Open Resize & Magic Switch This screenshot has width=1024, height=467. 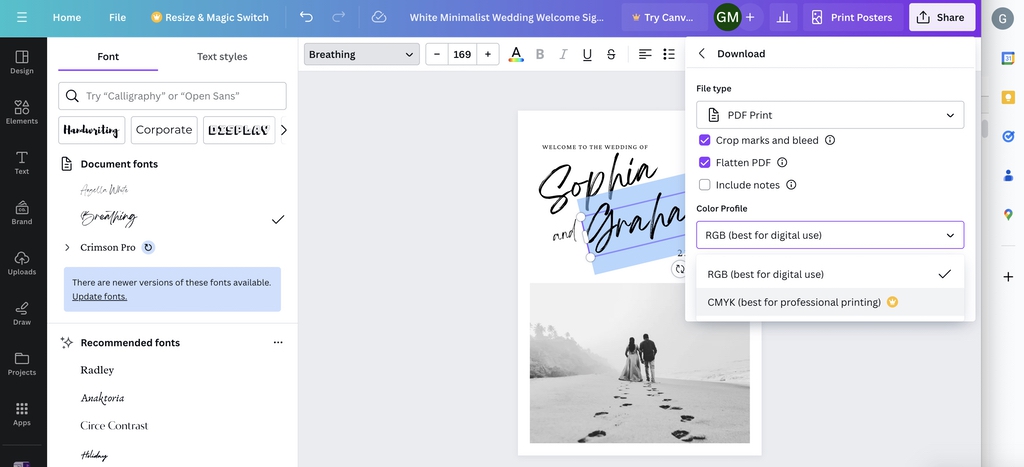click(x=210, y=18)
